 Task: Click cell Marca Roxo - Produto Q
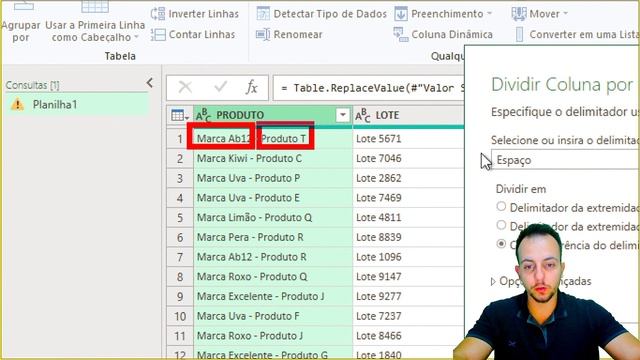tap(273, 277)
